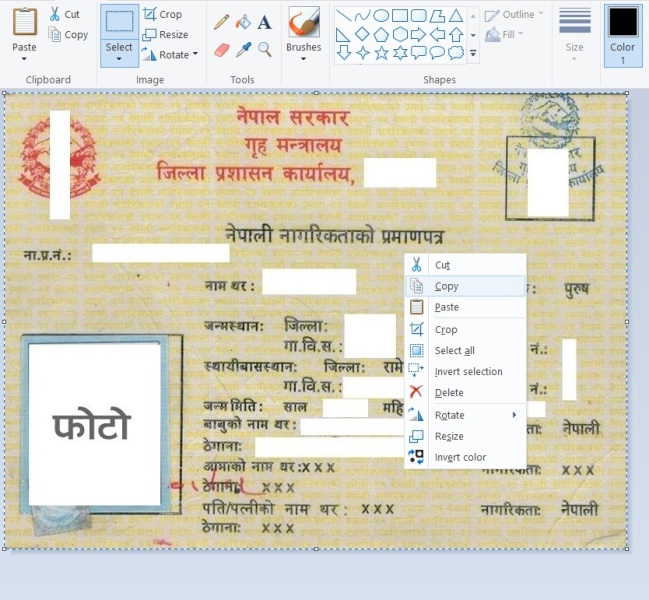Select the Rounded rectangle shape

pos(418,16)
